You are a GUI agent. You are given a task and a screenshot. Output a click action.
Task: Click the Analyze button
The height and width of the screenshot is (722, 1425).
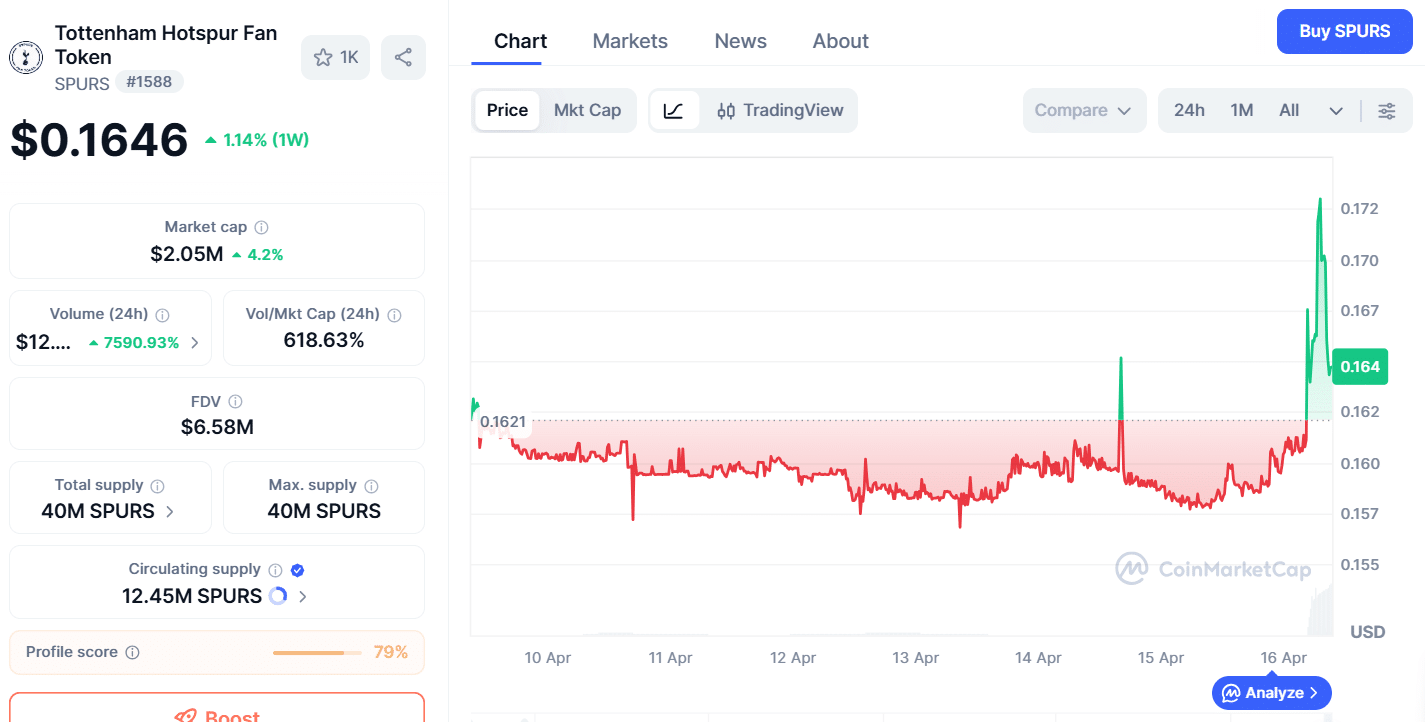1271,693
